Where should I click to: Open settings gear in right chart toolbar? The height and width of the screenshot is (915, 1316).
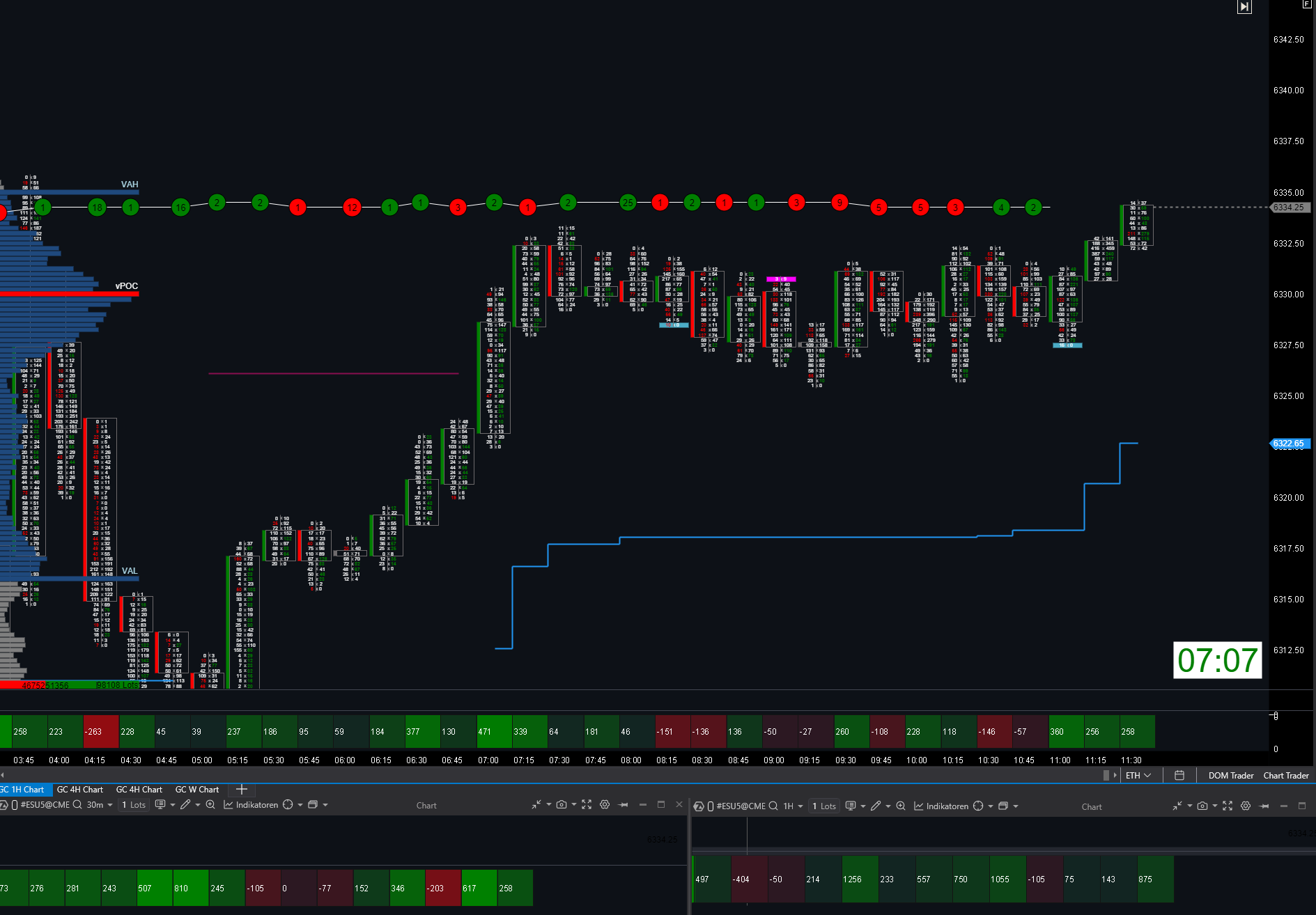pyautogui.click(x=1246, y=806)
